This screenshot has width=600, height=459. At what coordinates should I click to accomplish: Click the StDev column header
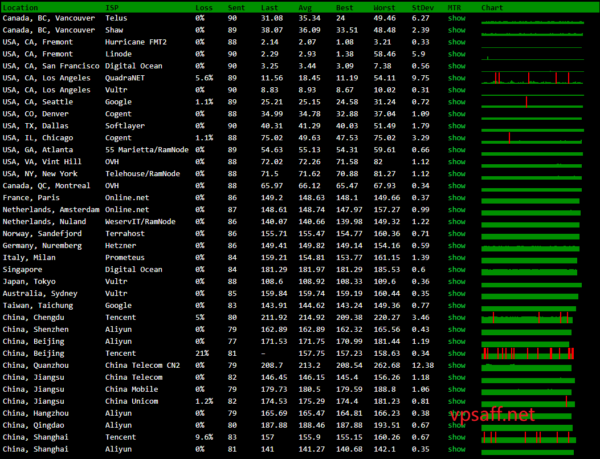(x=422, y=8)
